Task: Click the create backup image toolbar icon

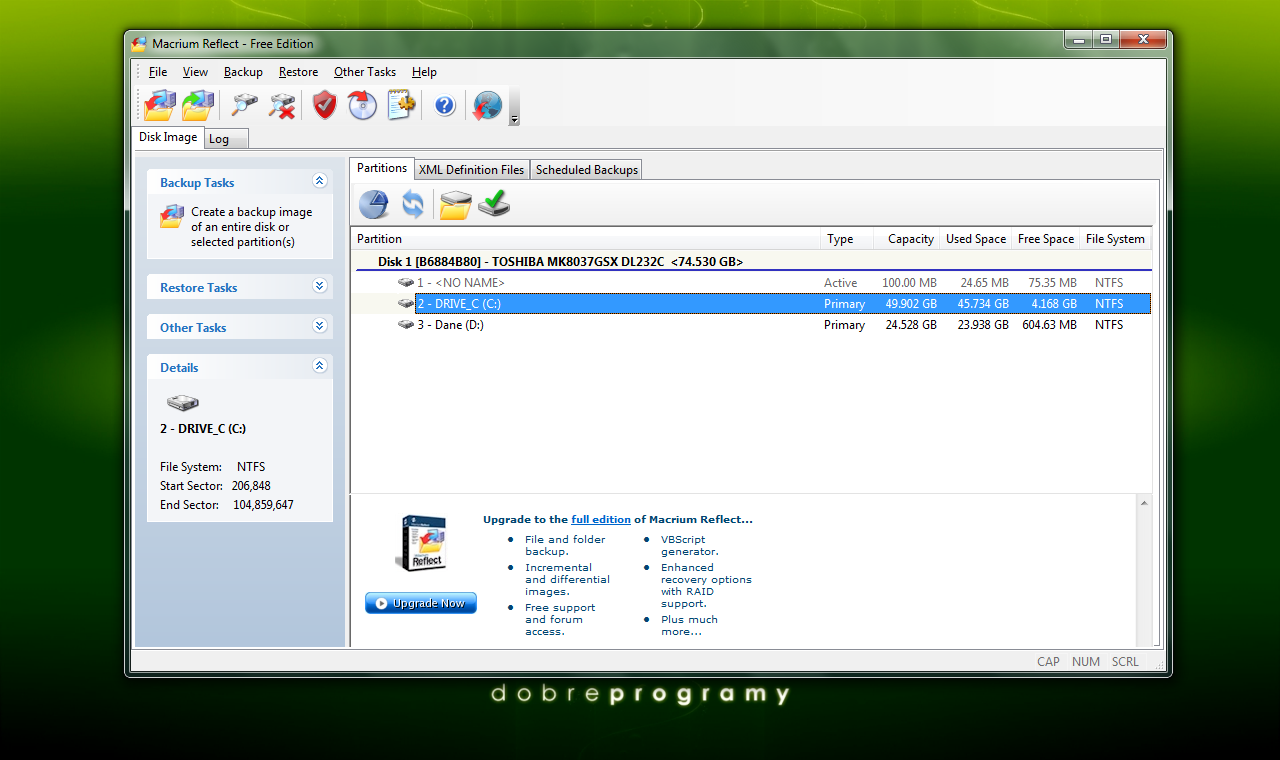Action: 159,104
